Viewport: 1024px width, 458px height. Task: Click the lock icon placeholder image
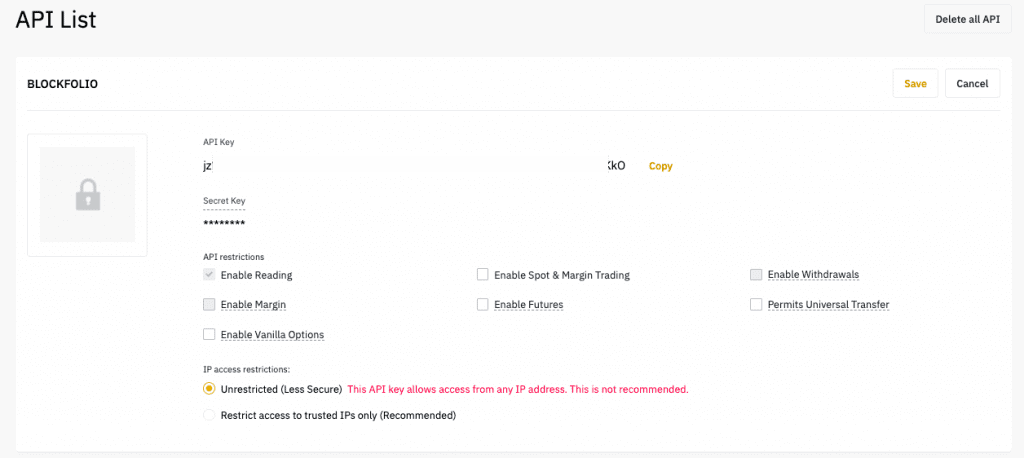point(88,195)
